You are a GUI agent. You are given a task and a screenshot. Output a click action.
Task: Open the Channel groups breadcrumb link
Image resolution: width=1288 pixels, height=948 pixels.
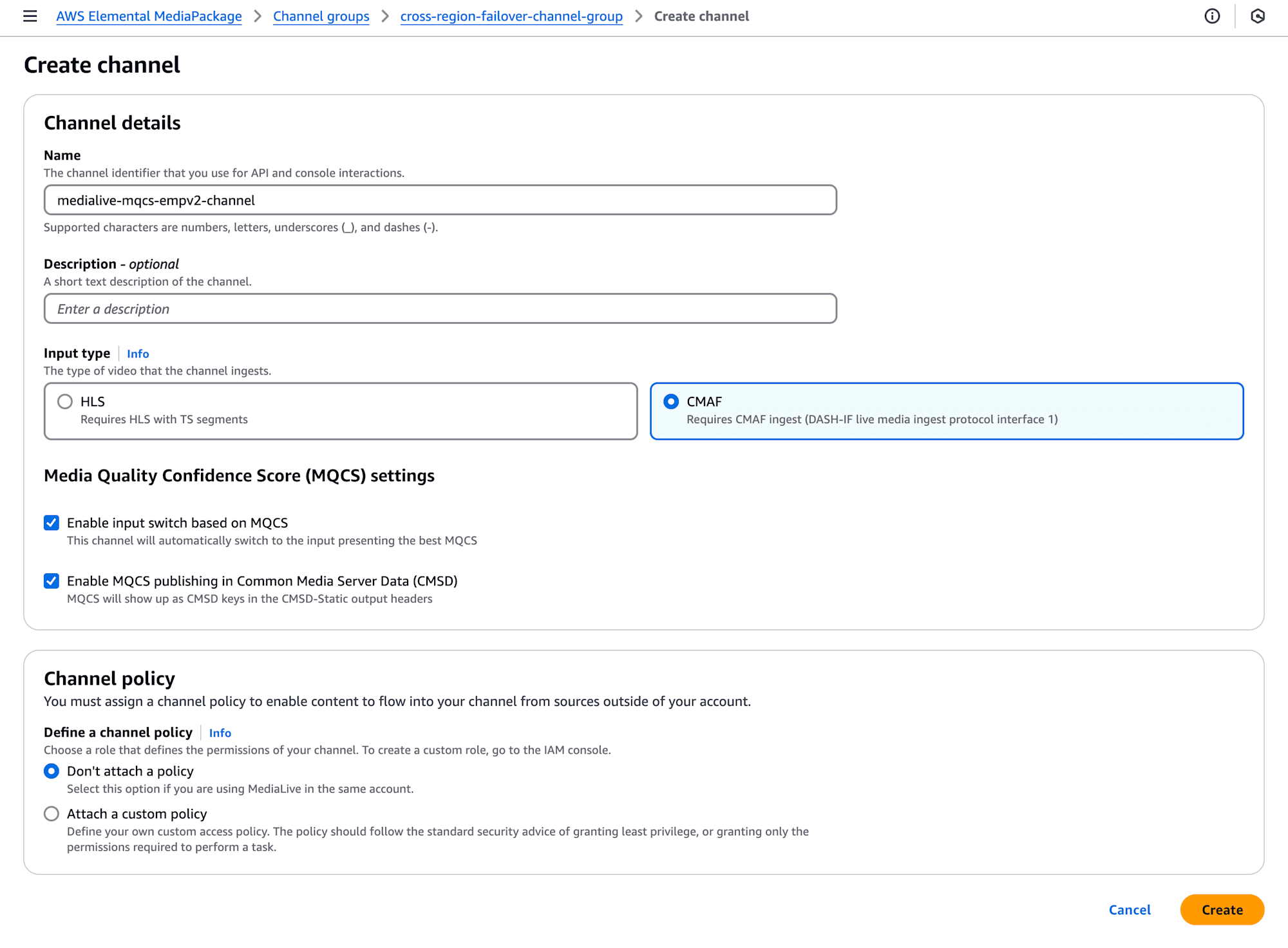click(x=321, y=16)
